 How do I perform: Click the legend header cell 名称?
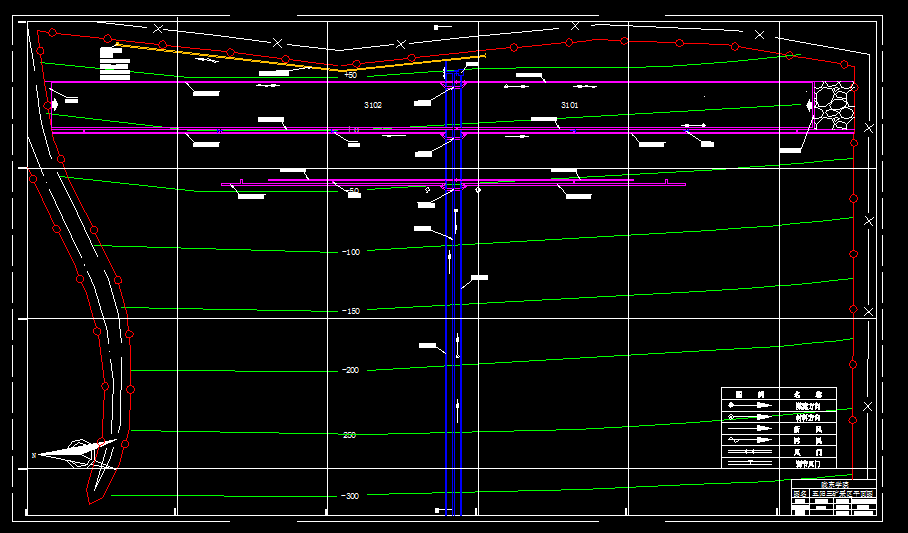point(808,394)
